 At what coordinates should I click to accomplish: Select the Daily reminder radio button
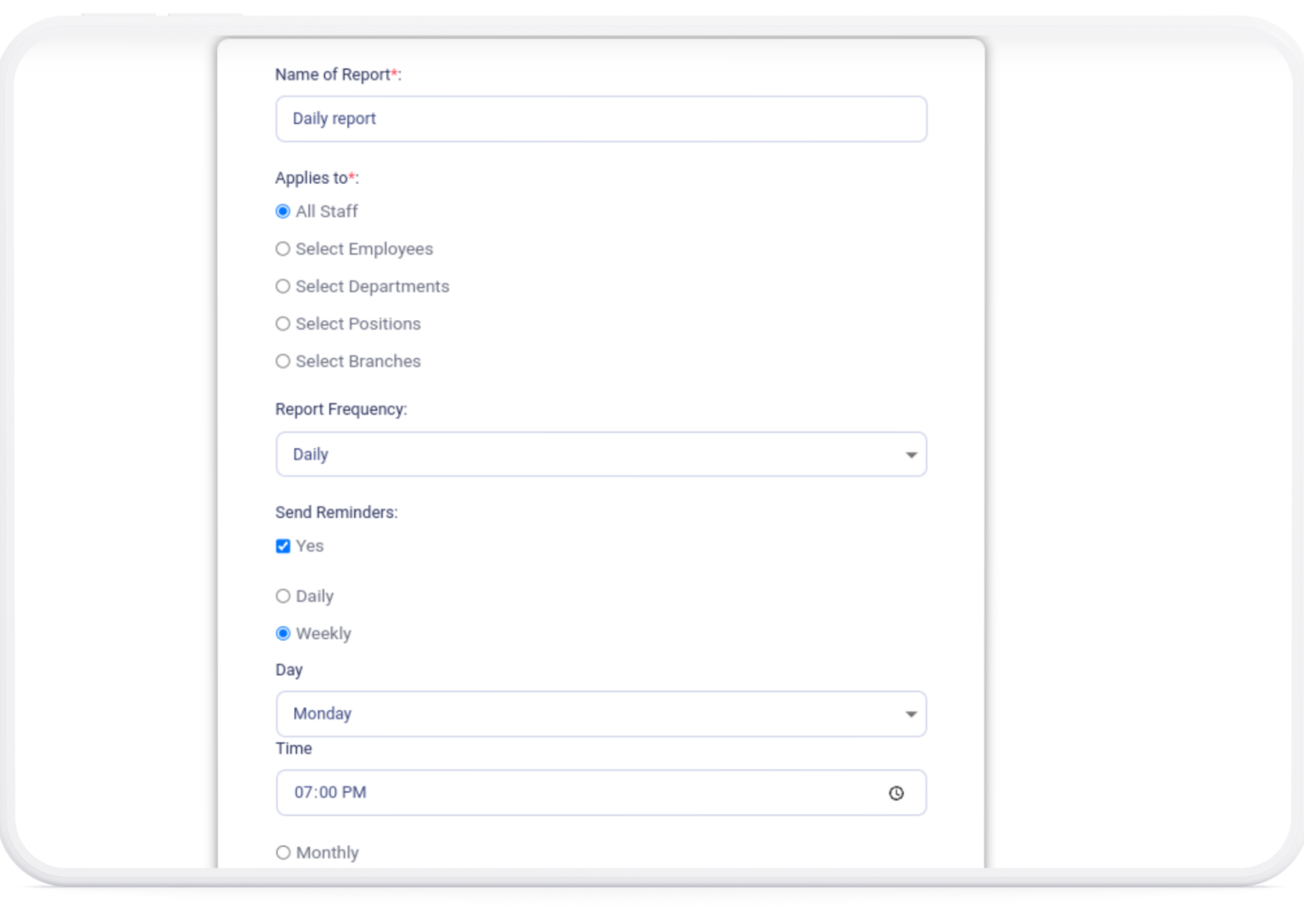coord(283,596)
